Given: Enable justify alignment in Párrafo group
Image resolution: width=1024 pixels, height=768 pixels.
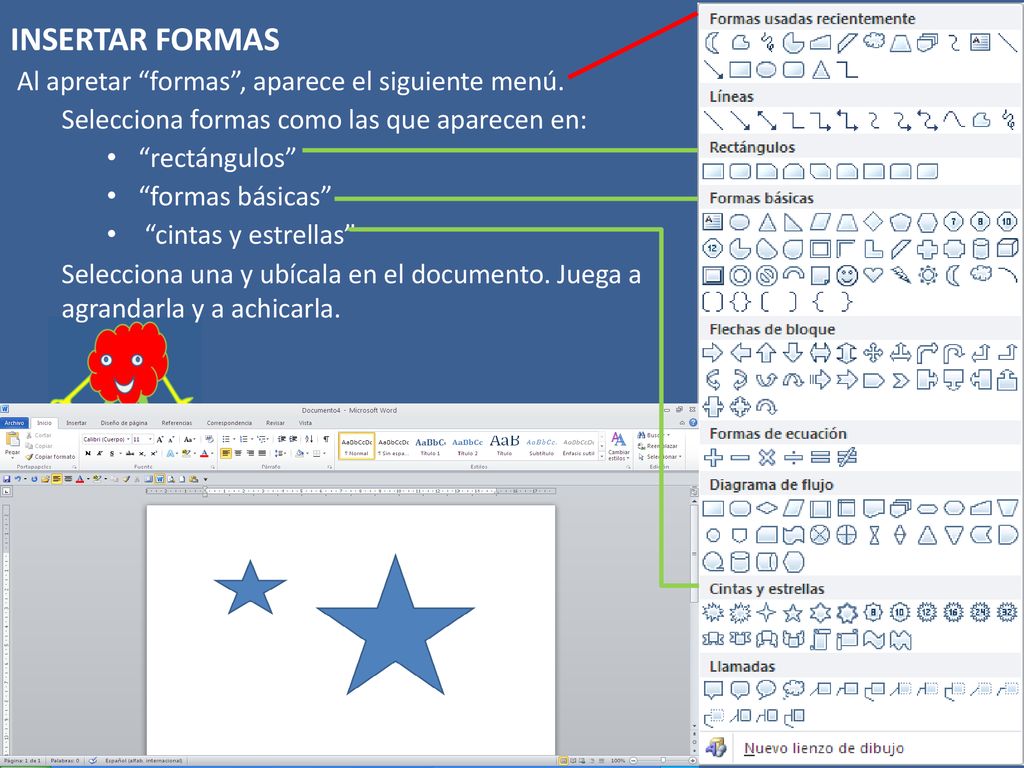Looking at the screenshot, I should click(262, 453).
